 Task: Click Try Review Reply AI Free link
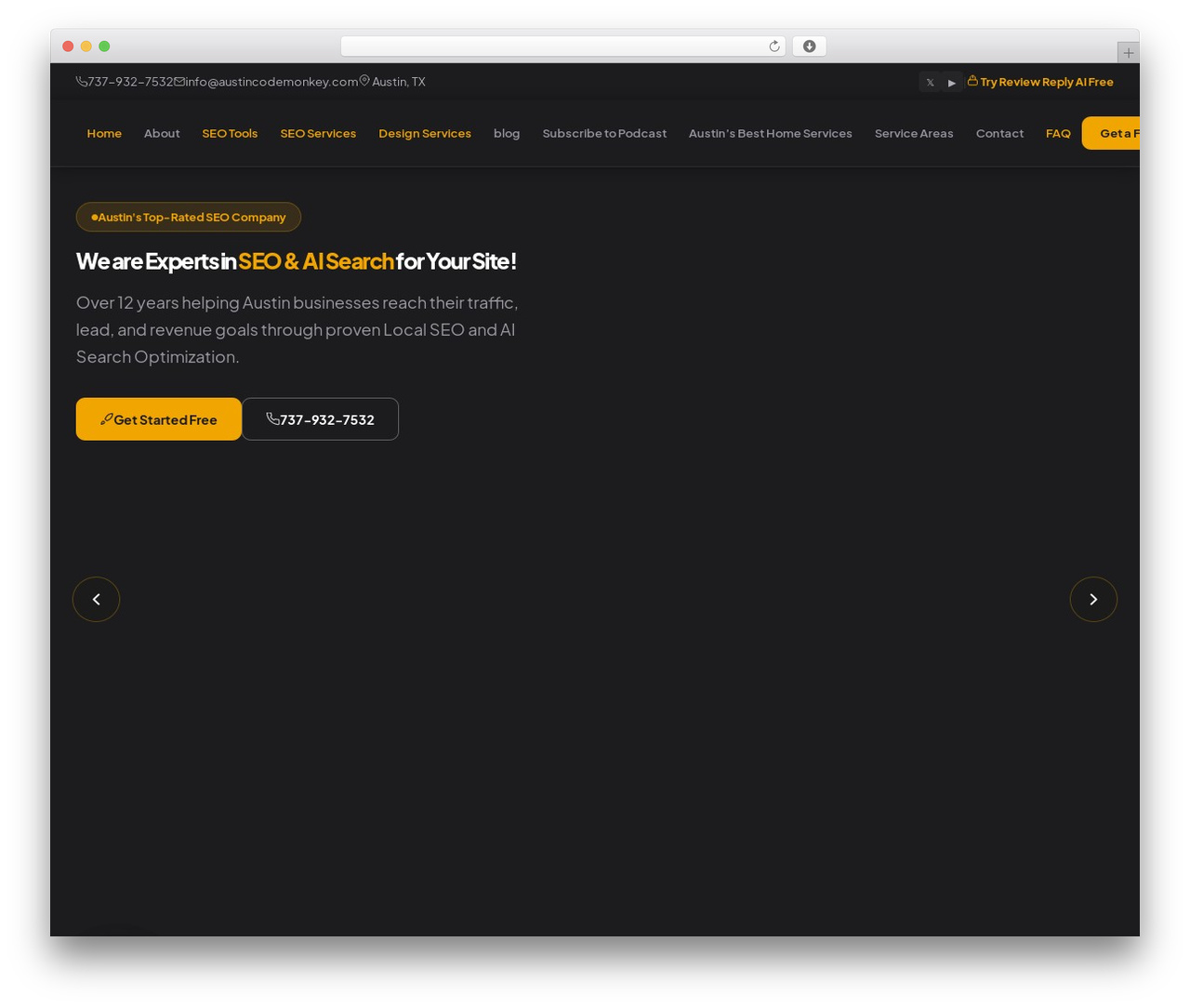pyautogui.click(x=1040, y=82)
